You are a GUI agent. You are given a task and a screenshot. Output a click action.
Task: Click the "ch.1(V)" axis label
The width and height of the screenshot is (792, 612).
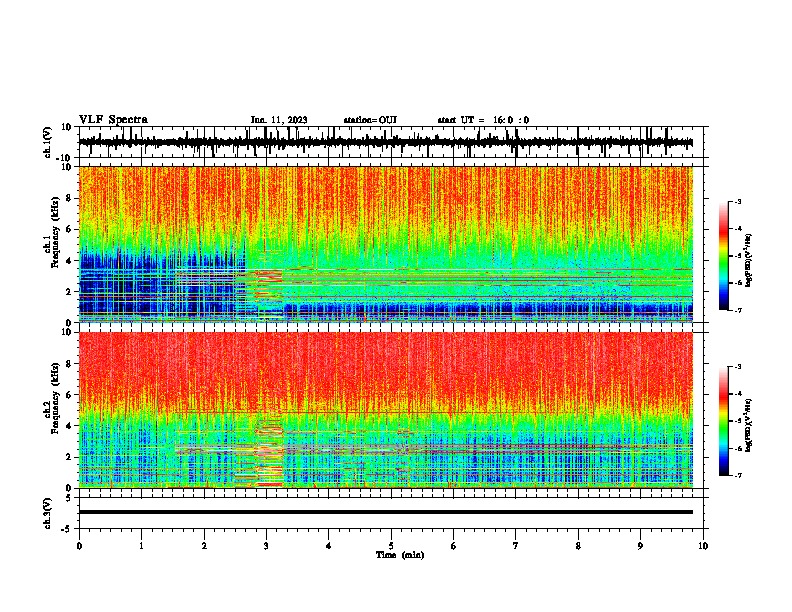48,142
